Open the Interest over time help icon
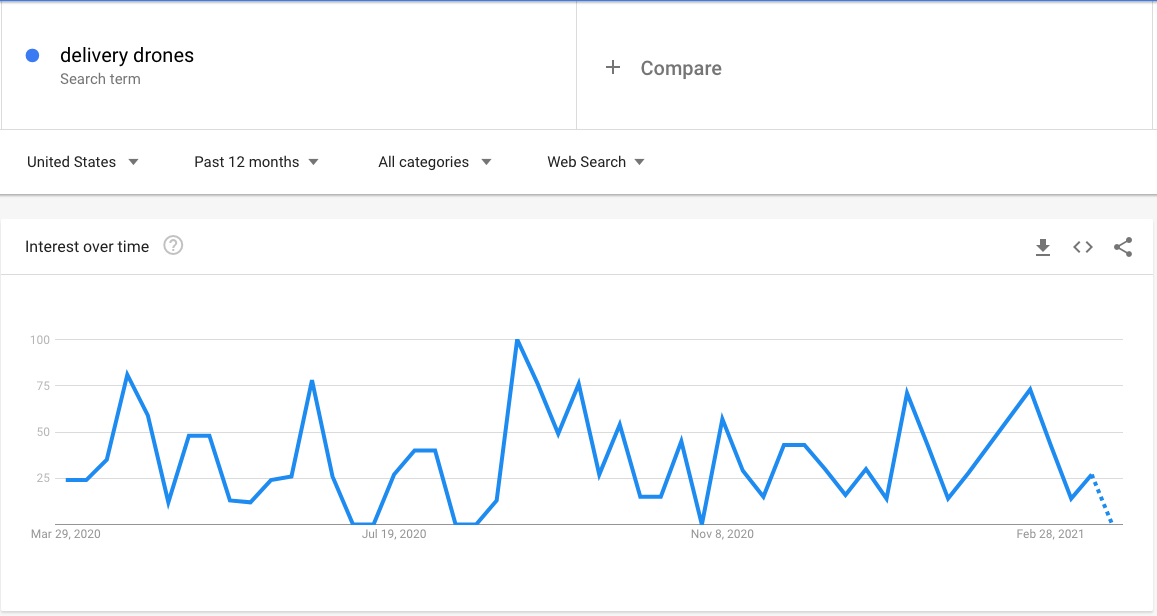The image size is (1157, 616). (173, 245)
